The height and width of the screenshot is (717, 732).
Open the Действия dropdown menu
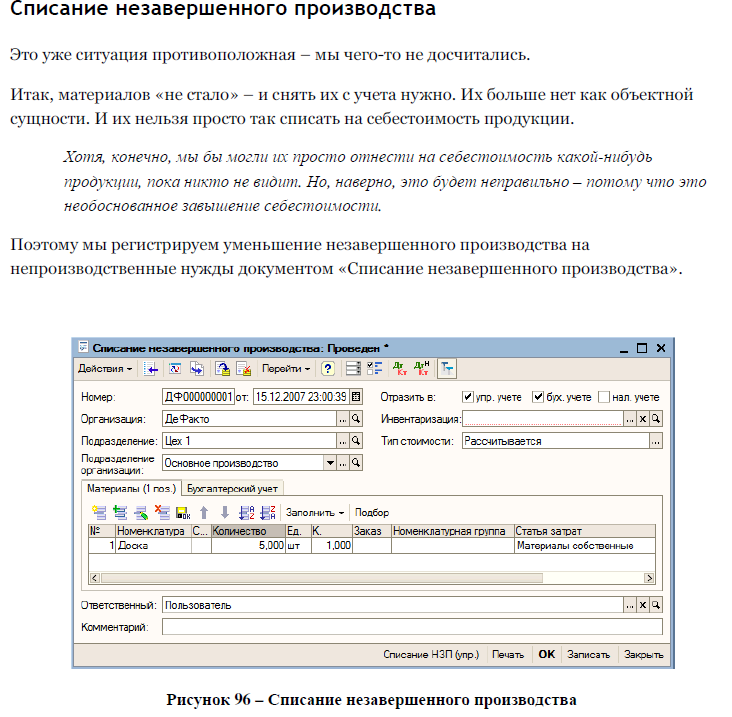coord(105,369)
